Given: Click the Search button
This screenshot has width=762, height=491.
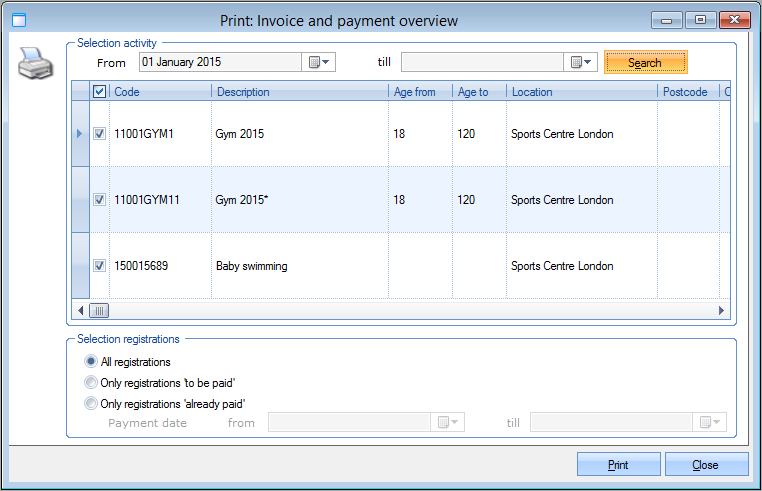Looking at the screenshot, I should (645, 63).
